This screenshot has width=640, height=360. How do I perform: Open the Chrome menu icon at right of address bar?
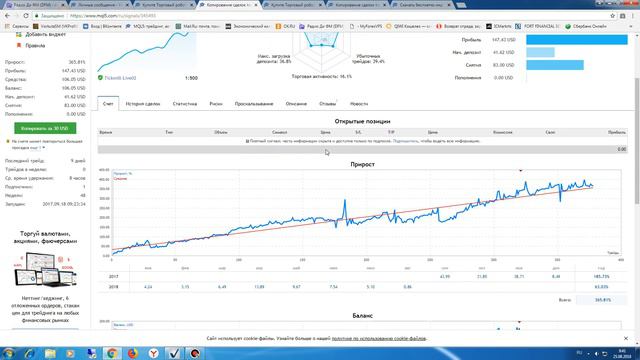coord(633,16)
